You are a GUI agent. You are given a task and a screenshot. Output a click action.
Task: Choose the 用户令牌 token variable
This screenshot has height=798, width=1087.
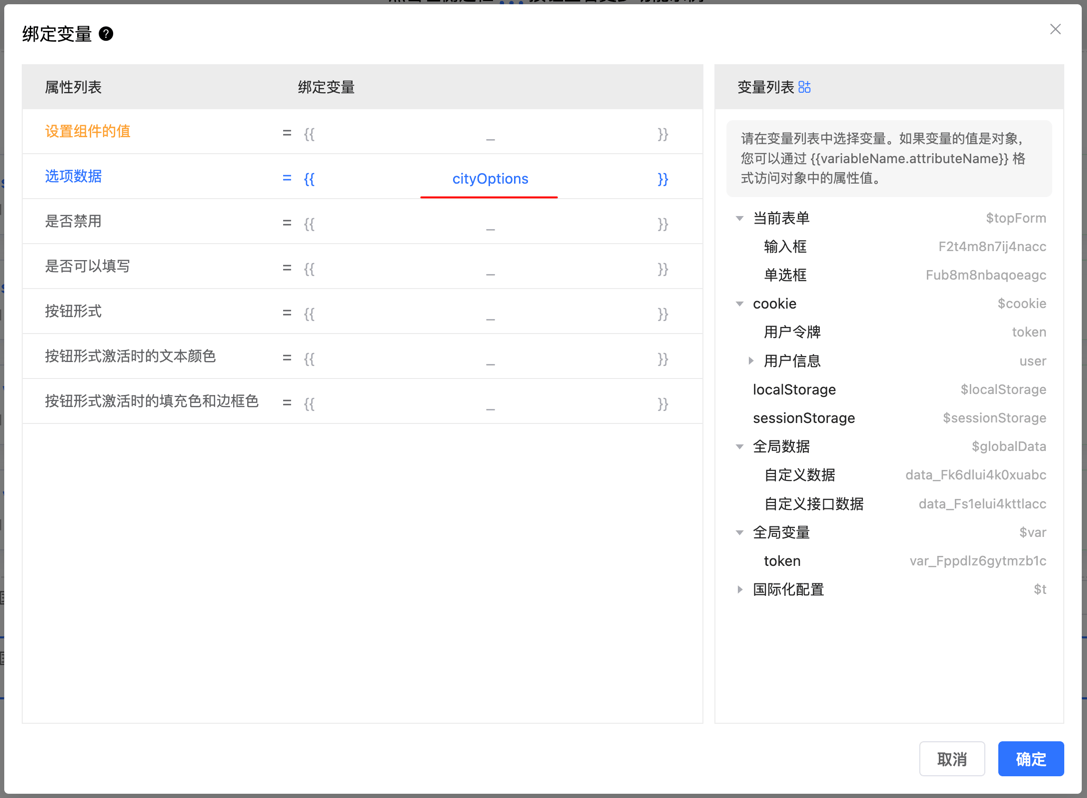pyautogui.click(x=792, y=333)
